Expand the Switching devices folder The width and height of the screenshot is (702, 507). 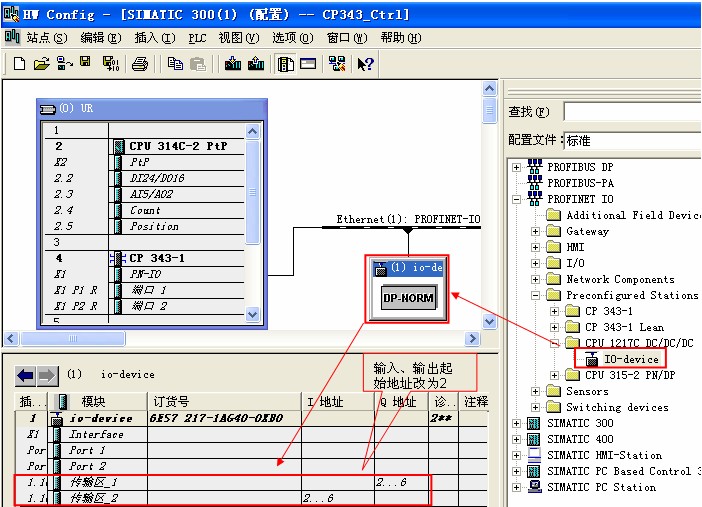click(x=535, y=408)
